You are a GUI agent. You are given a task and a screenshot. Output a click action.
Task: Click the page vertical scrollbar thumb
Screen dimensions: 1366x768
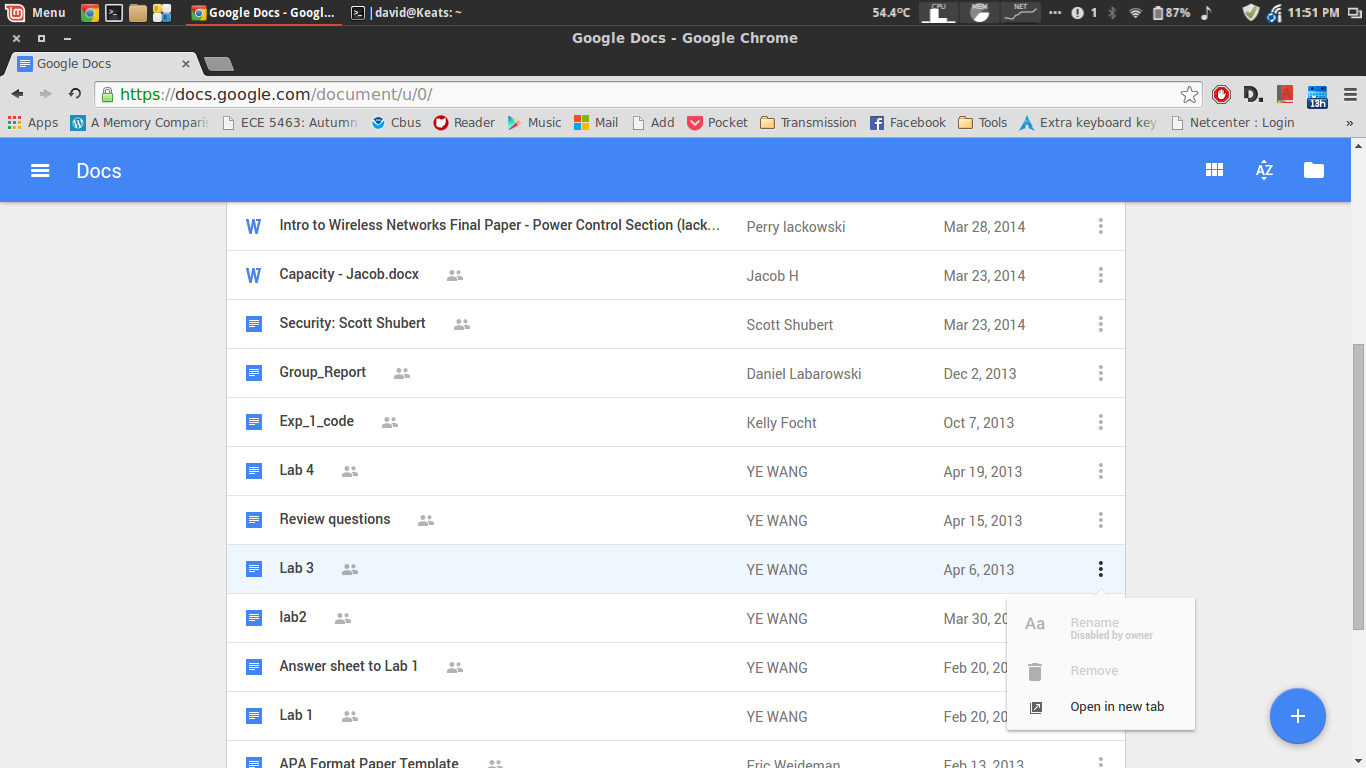[1358, 486]
